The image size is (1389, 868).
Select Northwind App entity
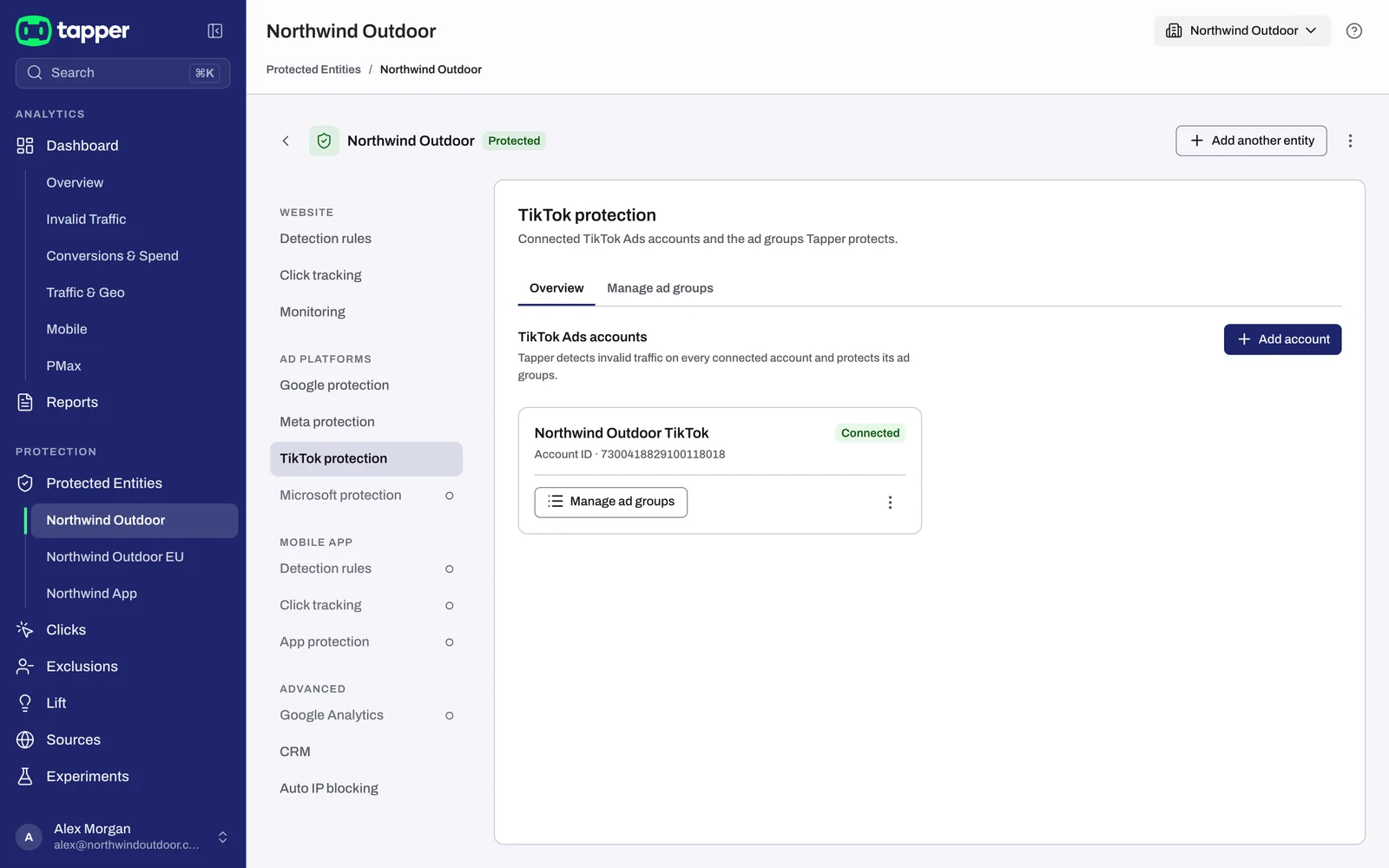click(x=135, y=594)
